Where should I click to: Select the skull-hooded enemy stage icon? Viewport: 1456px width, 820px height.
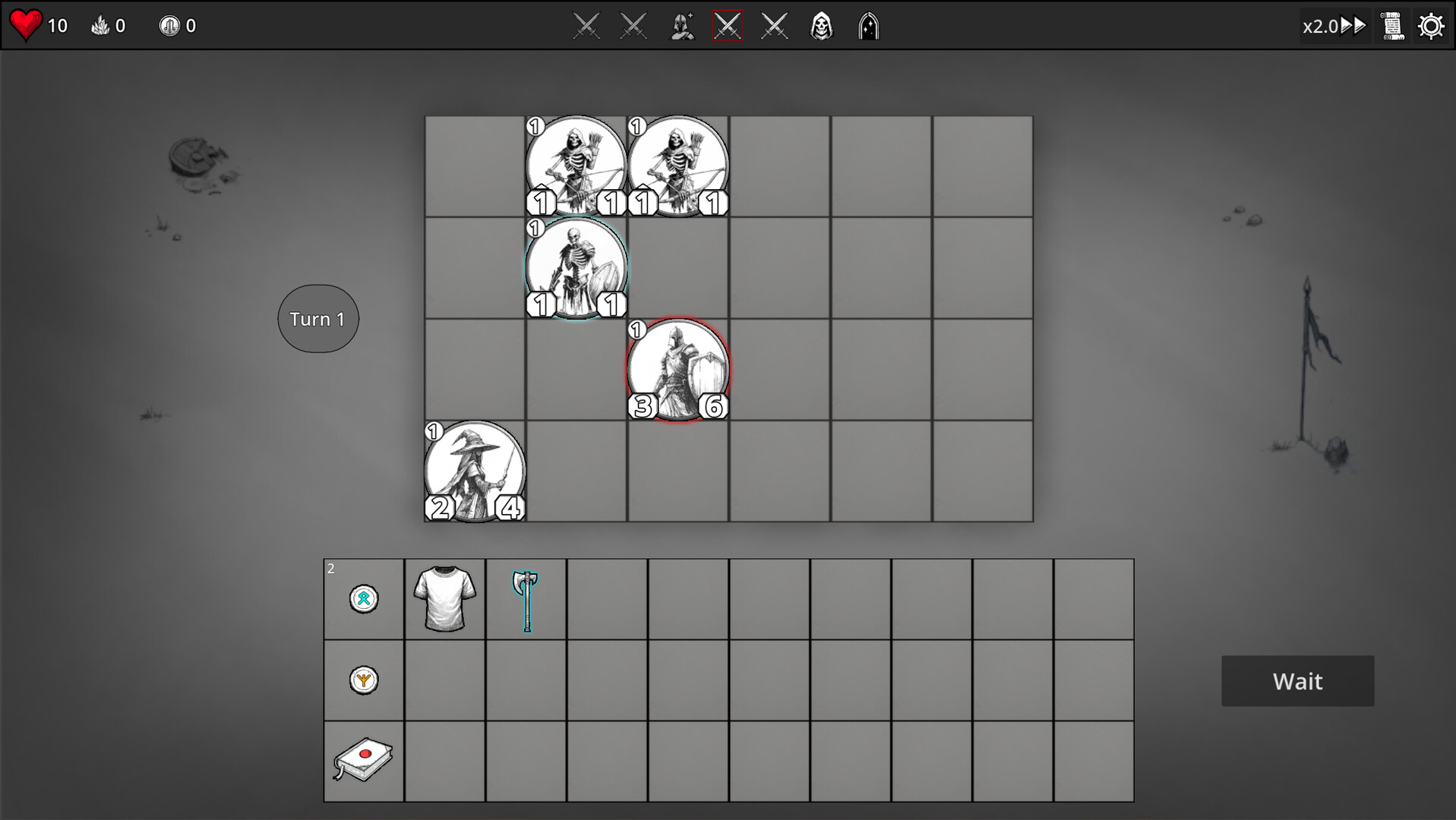[821, 26]
